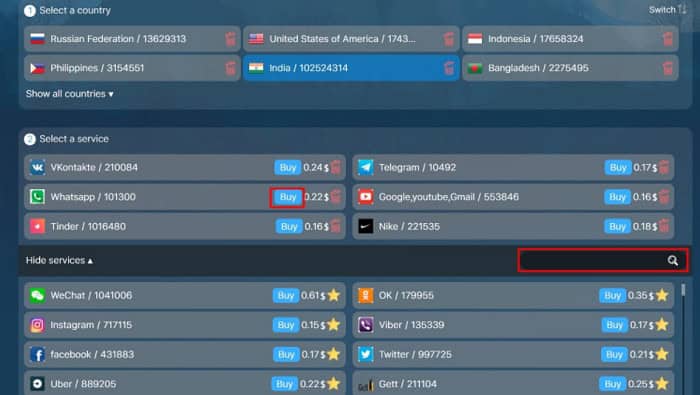
Task: Click the search magnifier icon
Action: (x=673, y=261)
